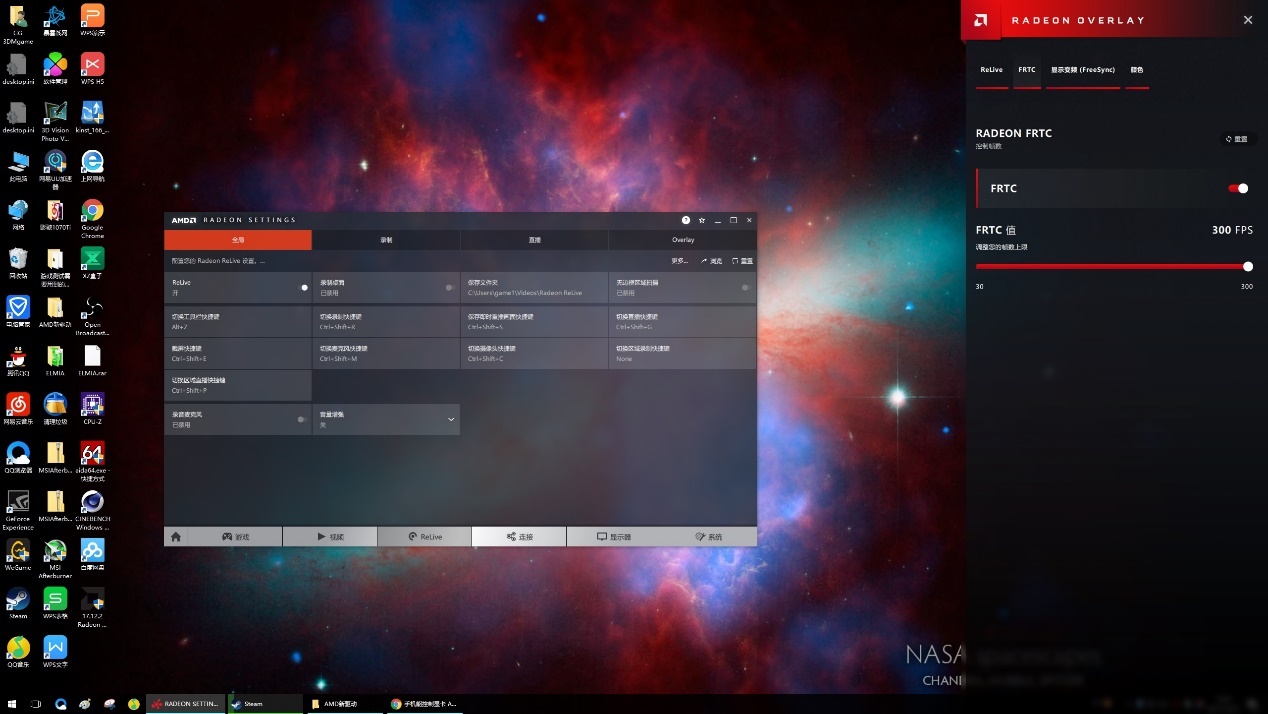Image resolution: width=1268 pixels, height=714 pixels.
Task: Open the help icon in Radeon Settings title bar
Action: pyautogui.click(x=686, y=220)
